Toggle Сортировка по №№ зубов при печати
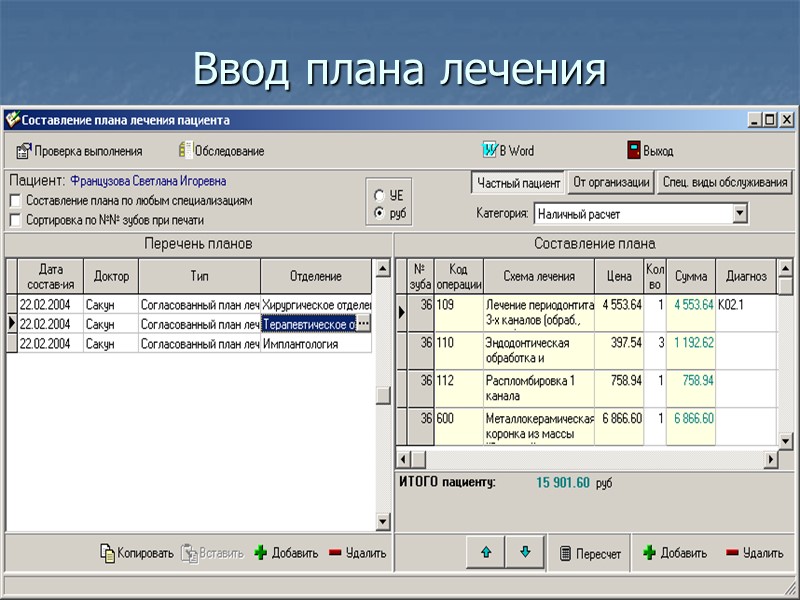 [16, 220]
